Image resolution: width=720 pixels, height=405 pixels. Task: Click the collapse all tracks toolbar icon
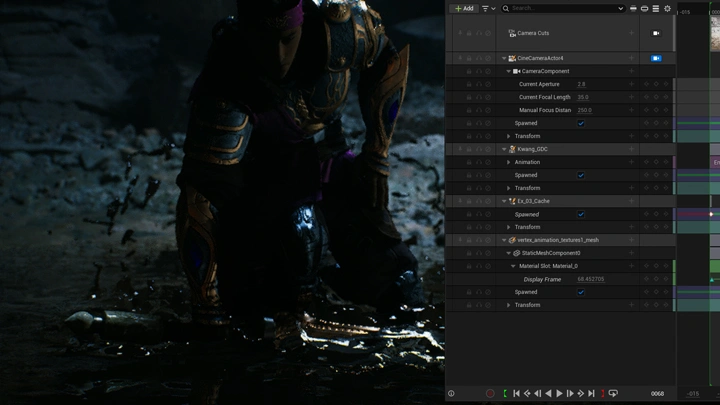[x=645, y=8]
